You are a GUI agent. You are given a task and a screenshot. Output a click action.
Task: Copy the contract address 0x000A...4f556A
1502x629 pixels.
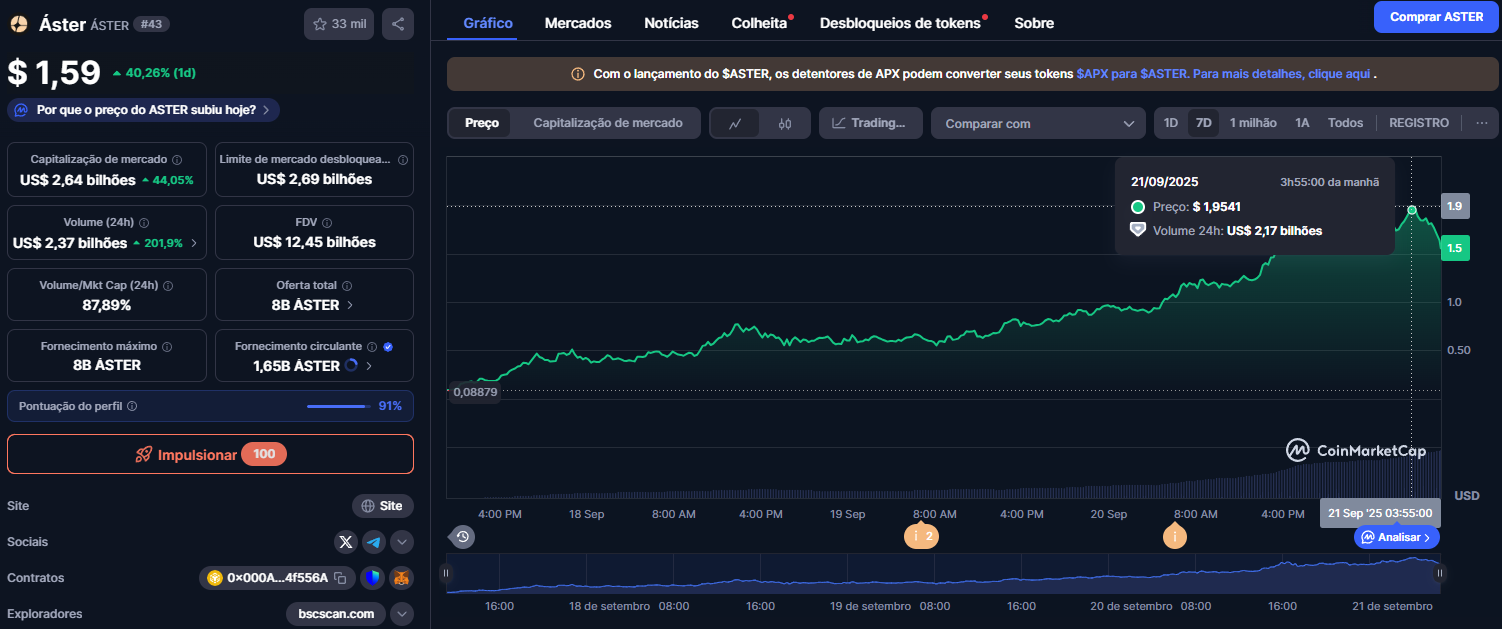tap(340, 578)
